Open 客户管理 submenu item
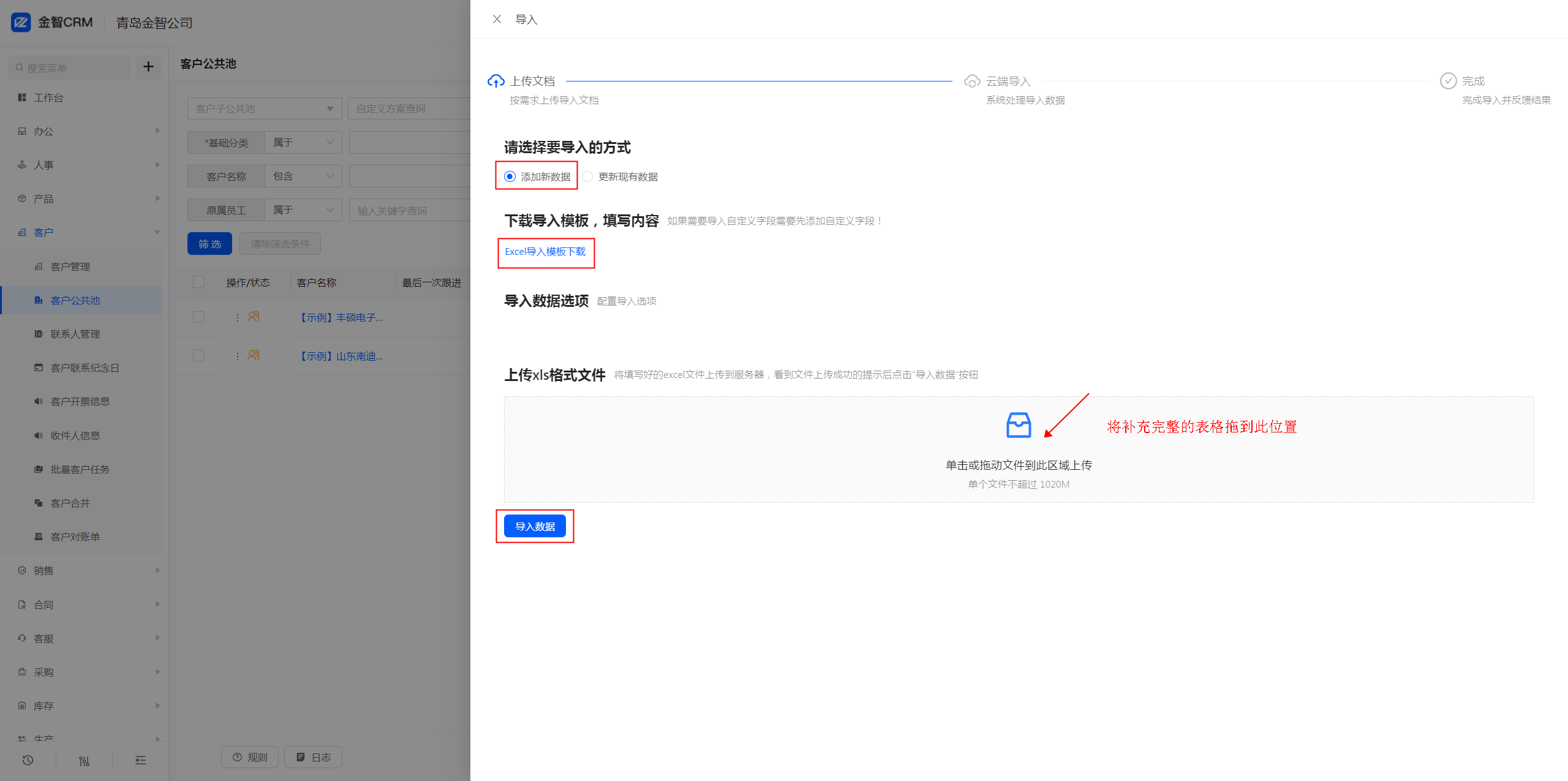Image resolution: width=1568 pixels, height=781 pixels. click(x=81, y=266)
